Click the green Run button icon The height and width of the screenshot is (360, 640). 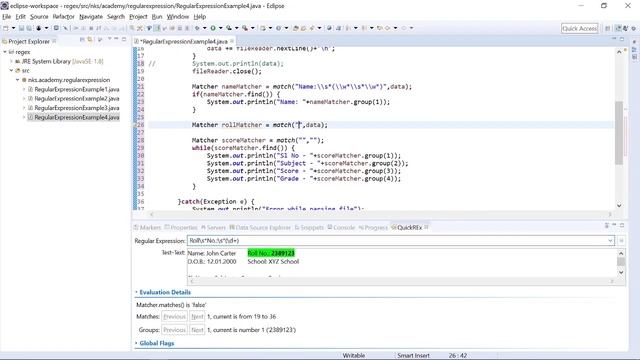[x=213, y=28]
